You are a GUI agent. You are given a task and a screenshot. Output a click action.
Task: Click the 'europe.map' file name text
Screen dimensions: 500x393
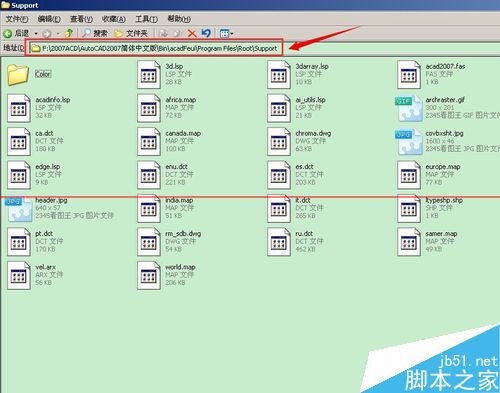click(443, 167)
